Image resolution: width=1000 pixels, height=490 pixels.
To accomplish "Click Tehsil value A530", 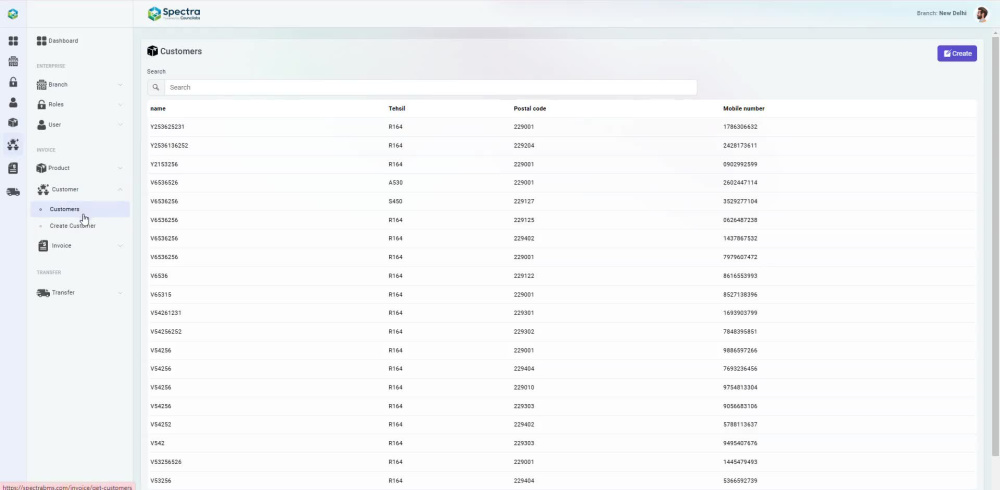I will (x=395, y=183).
